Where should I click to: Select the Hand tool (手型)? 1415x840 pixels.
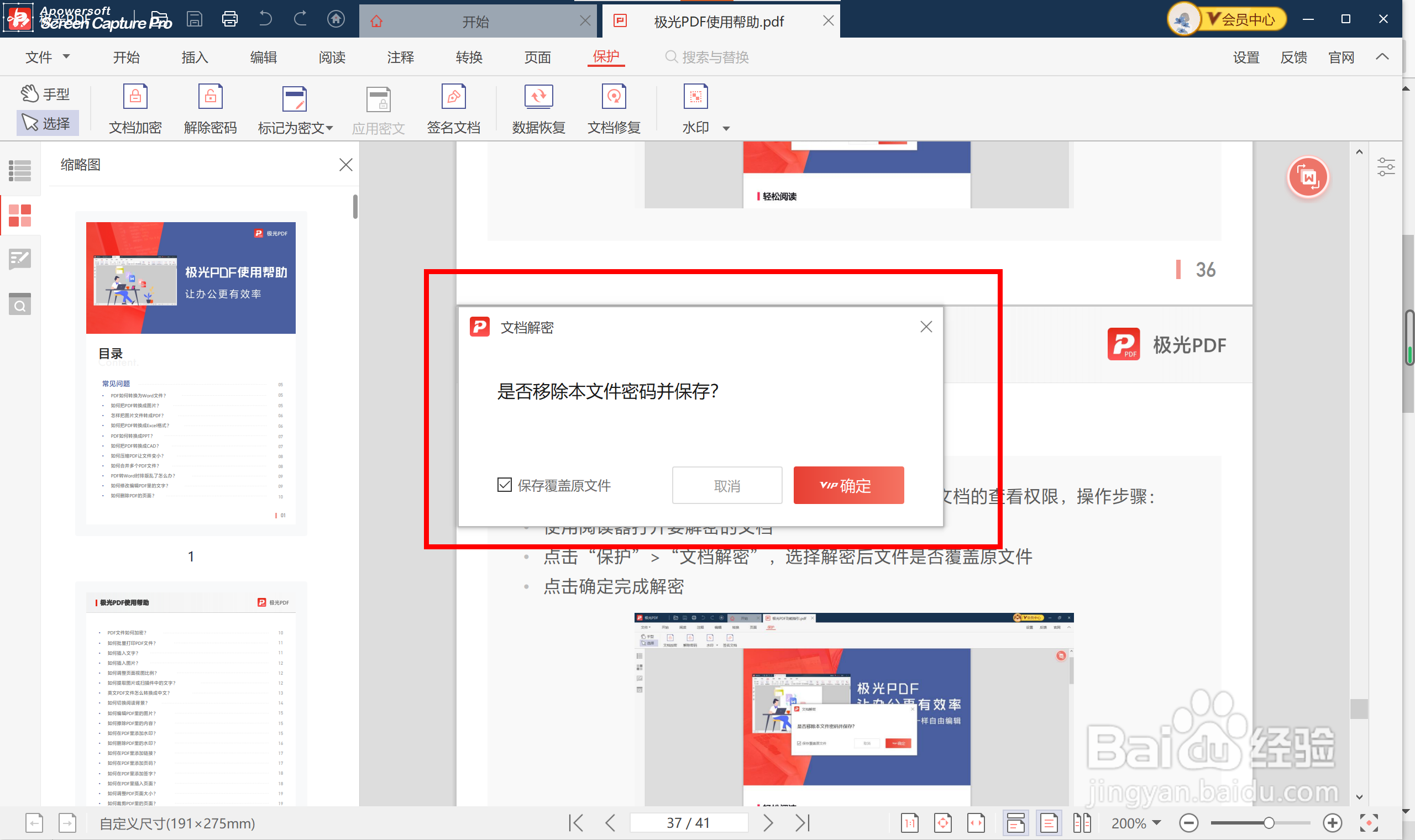[x=45, y=94]
